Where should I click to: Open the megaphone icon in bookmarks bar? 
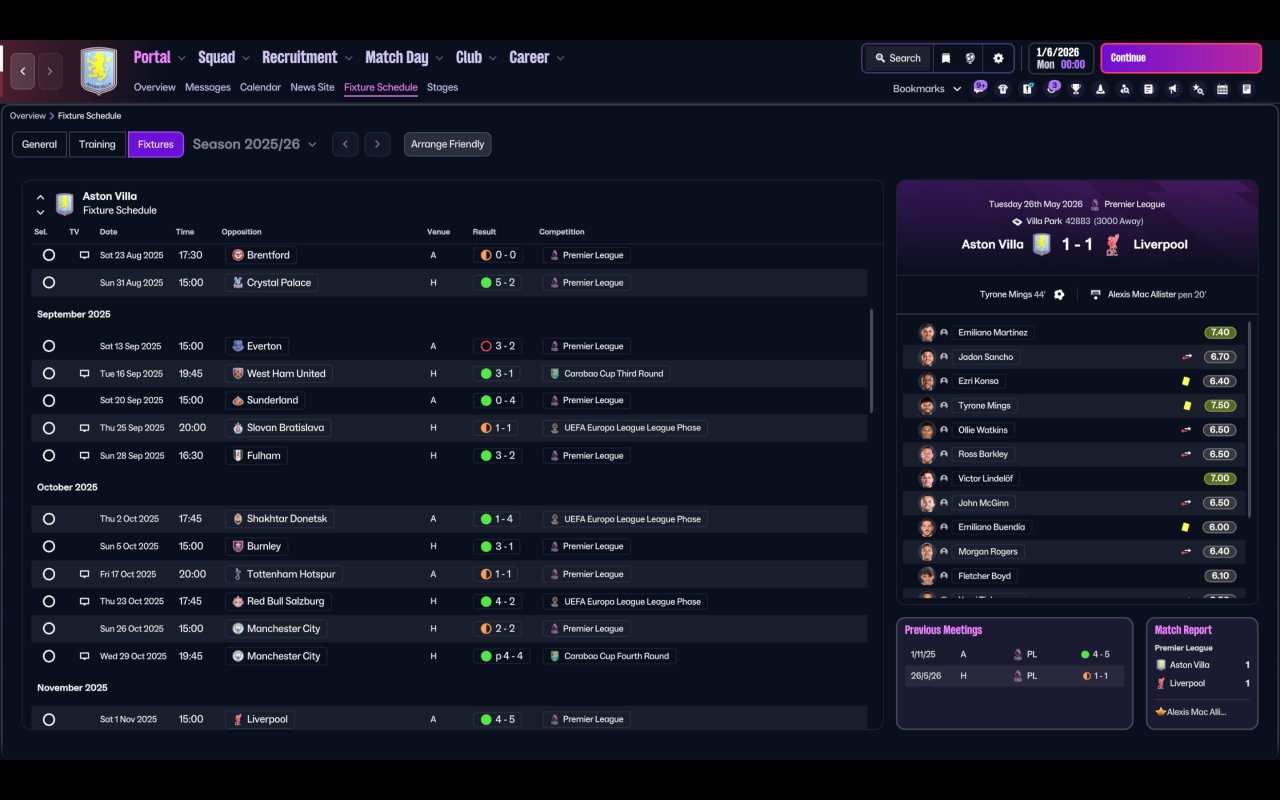(x=1173, y=89)
